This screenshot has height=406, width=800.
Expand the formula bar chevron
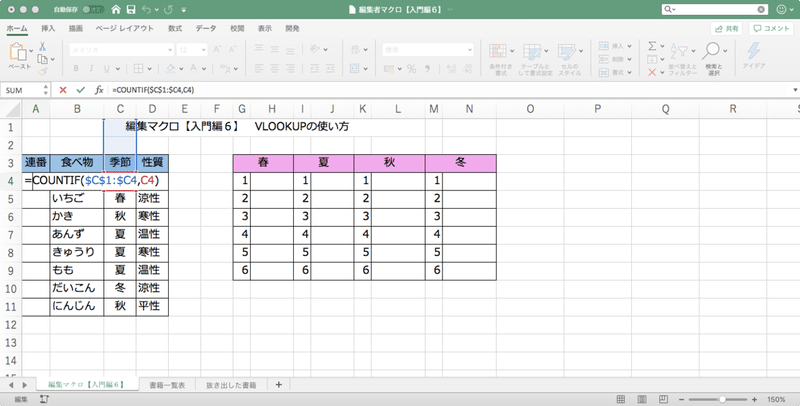795,90
